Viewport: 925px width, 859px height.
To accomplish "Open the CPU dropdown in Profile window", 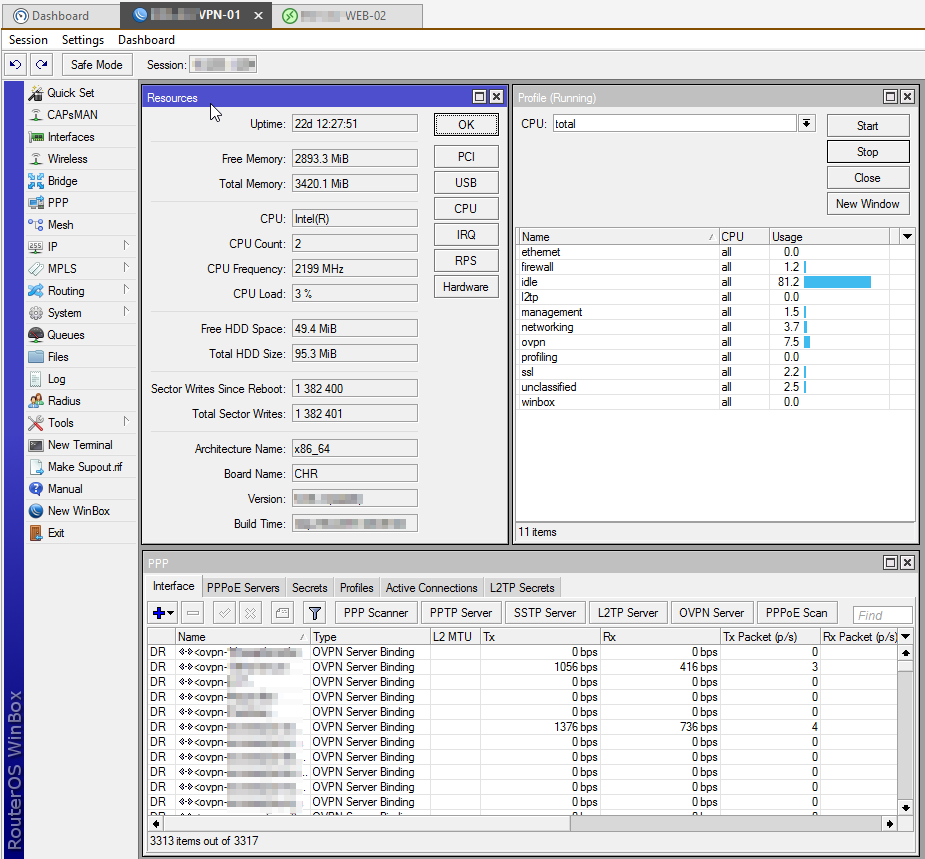I will 806,123.
